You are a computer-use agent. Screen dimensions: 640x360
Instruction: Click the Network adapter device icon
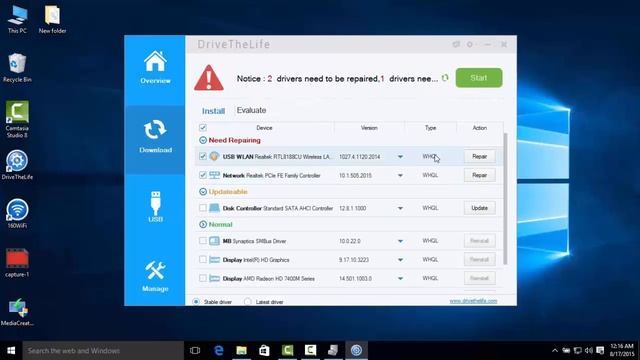(214, 175)
